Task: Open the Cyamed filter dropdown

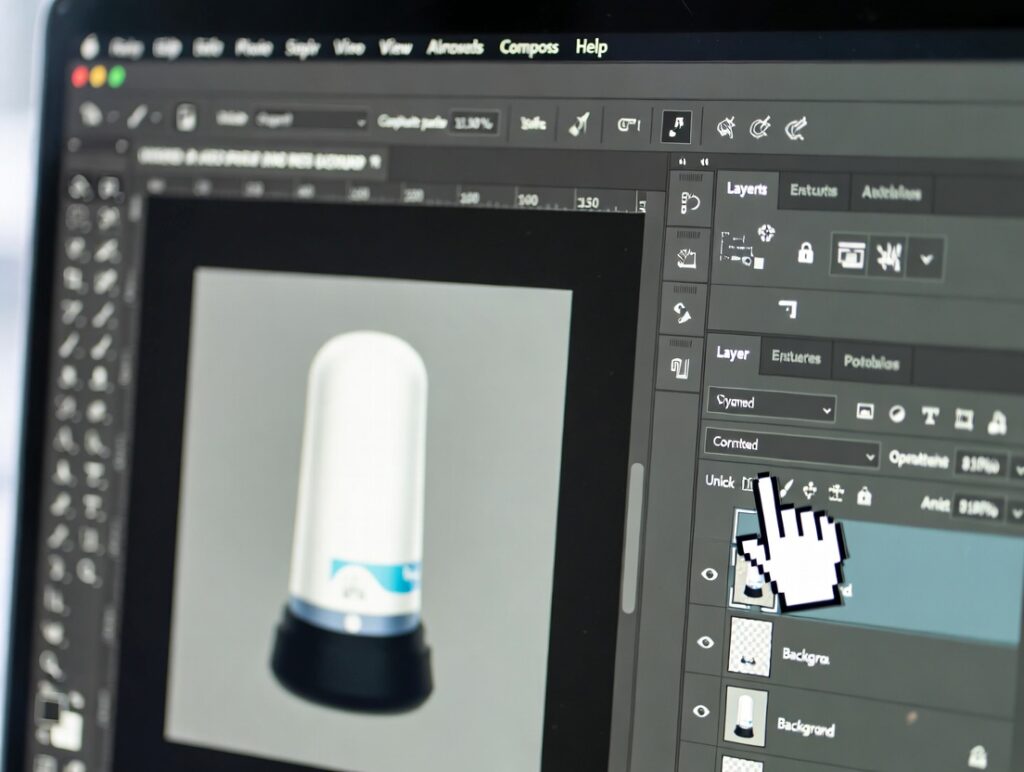Action: [771, 405]
